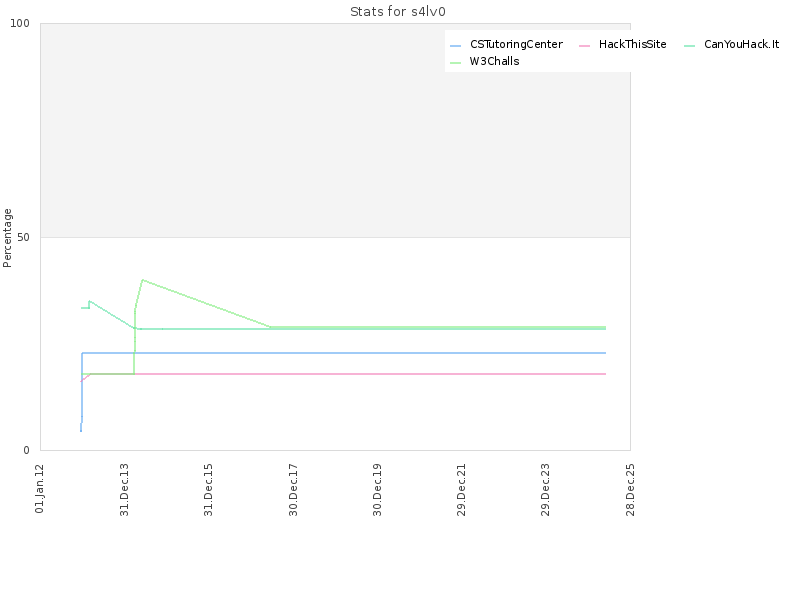Screen dimensions: 800x600
Task: Toggle the CanYouHack.It series legend label
Action: 741,45
